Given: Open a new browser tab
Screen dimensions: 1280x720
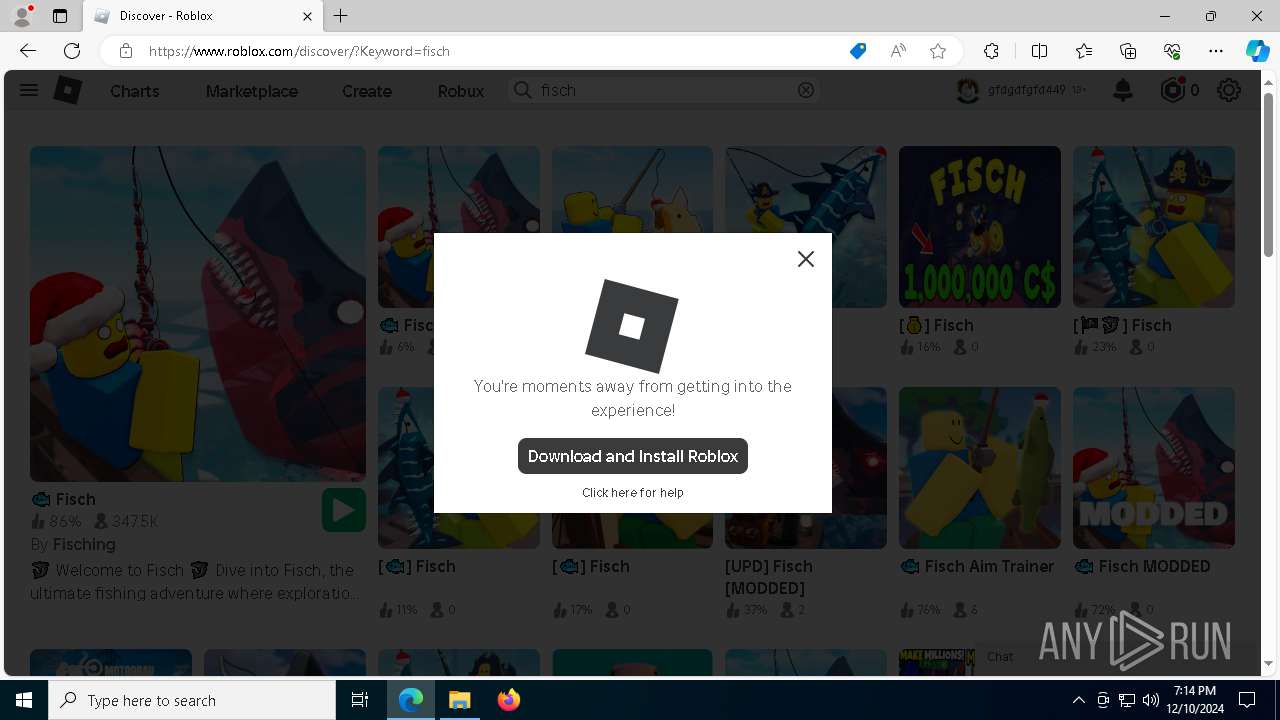Looking at the screenshot, I should point(341,16).
